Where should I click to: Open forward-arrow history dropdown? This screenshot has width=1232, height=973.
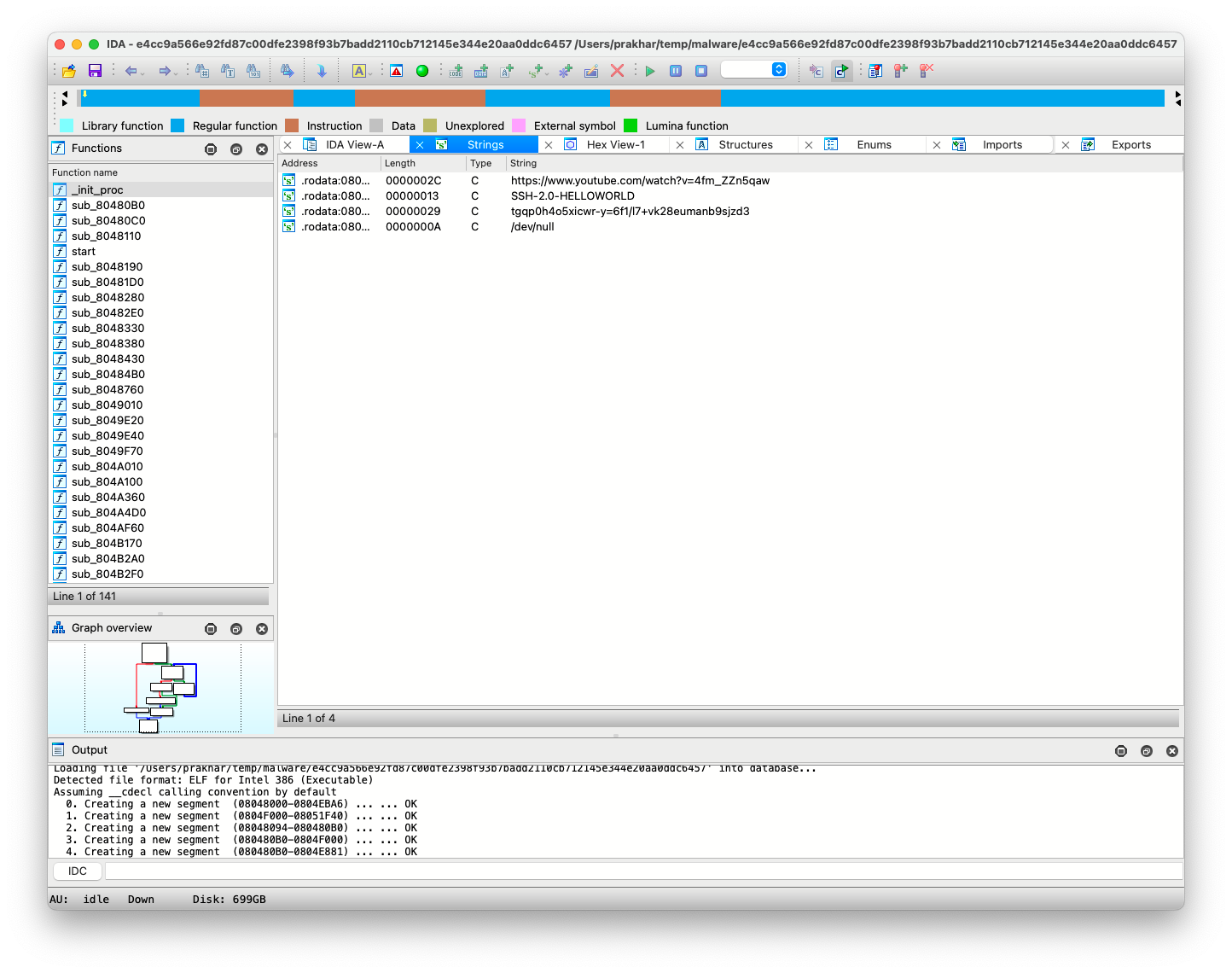pyautogui.click(x=177, y=73)
